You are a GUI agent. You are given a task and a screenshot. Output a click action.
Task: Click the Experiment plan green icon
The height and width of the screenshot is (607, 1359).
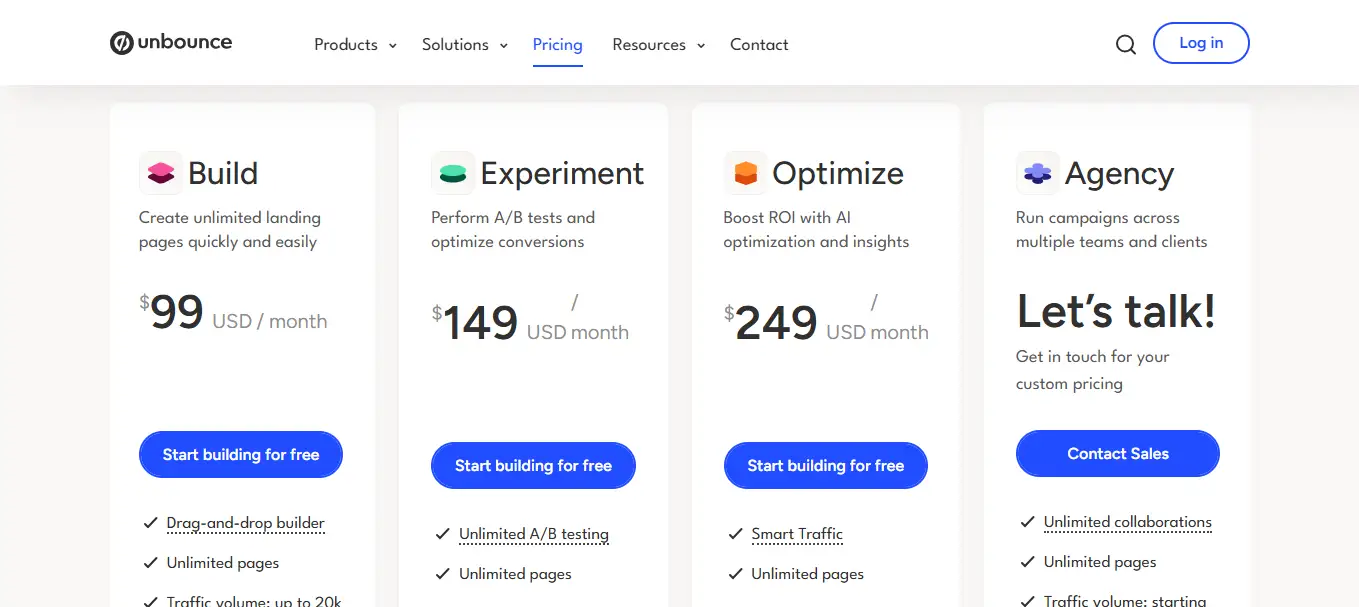pyautogui.click(x=452, y=173)
